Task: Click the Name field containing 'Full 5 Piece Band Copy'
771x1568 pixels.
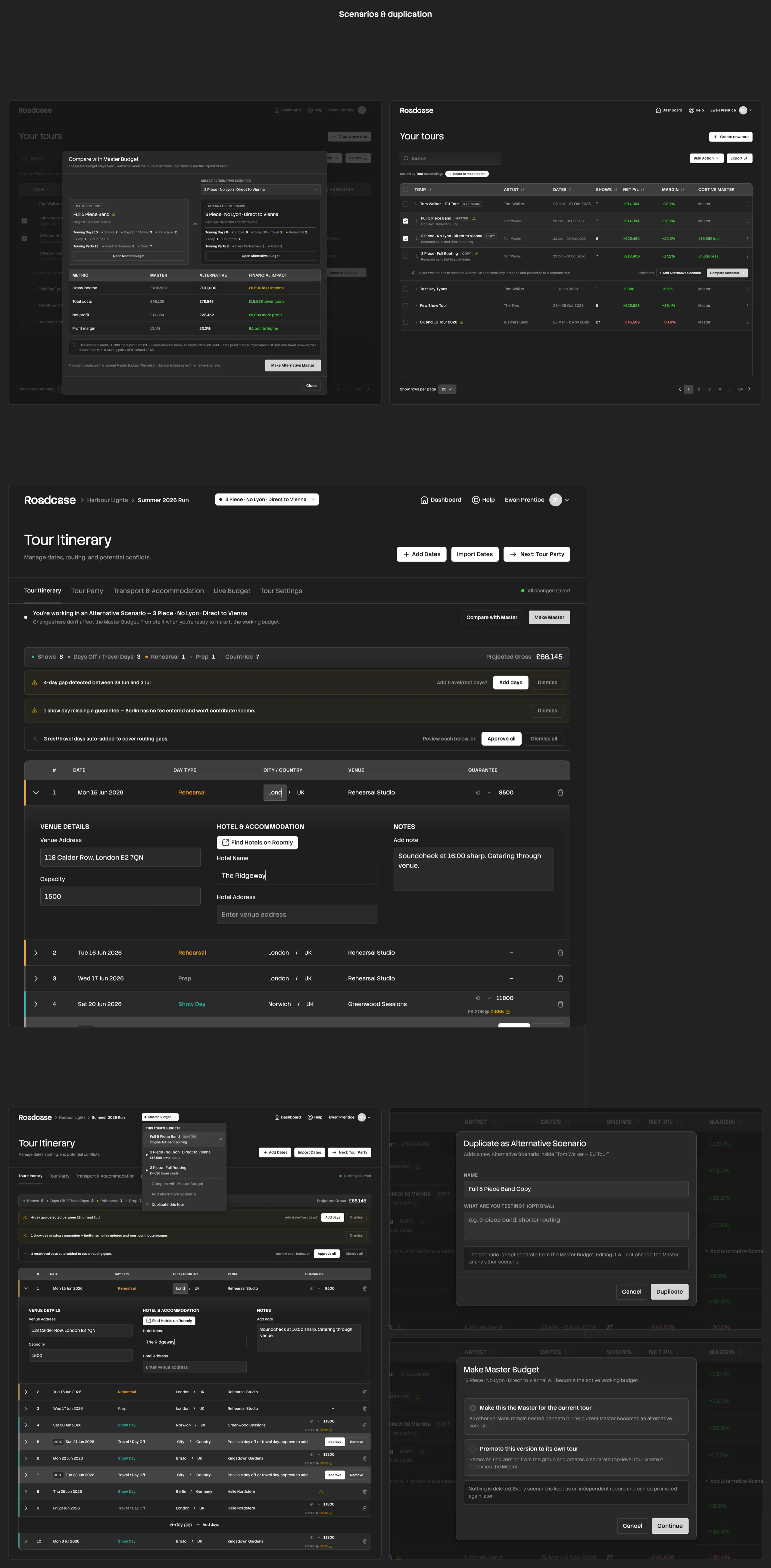Action: tap(576, 1189)
